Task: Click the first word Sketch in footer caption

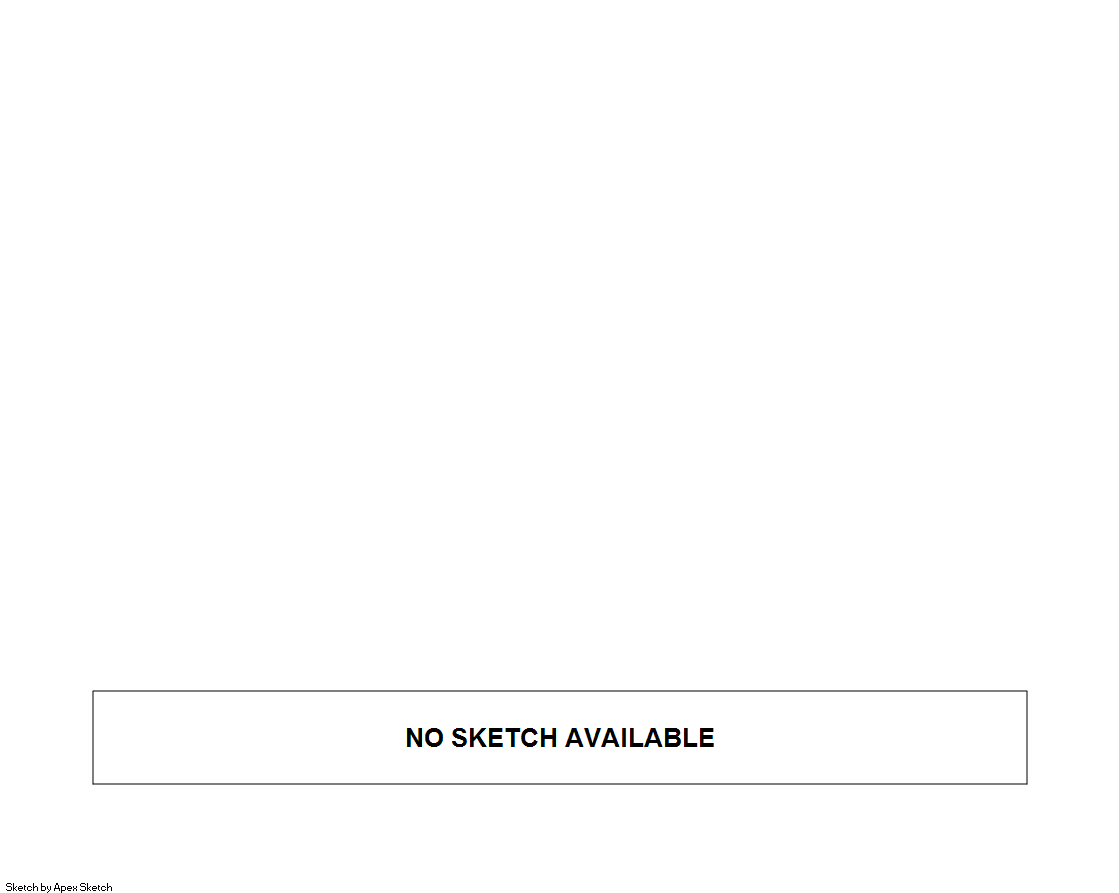Action: pos(21,887)
